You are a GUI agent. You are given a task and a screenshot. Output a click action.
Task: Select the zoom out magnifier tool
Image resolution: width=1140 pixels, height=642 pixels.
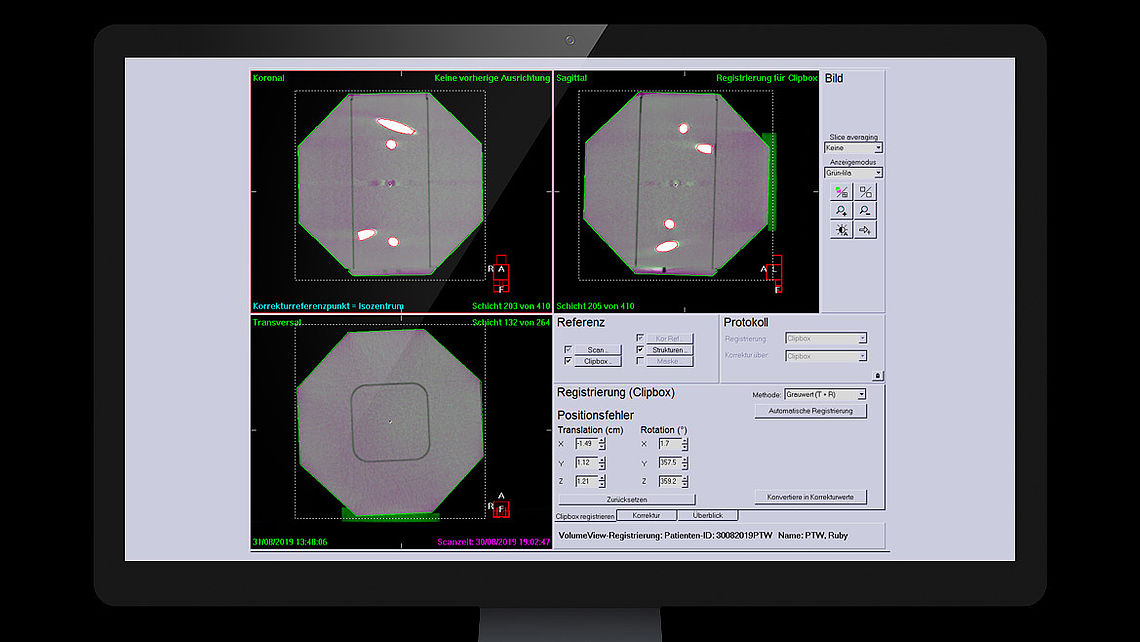coord(866,210)
